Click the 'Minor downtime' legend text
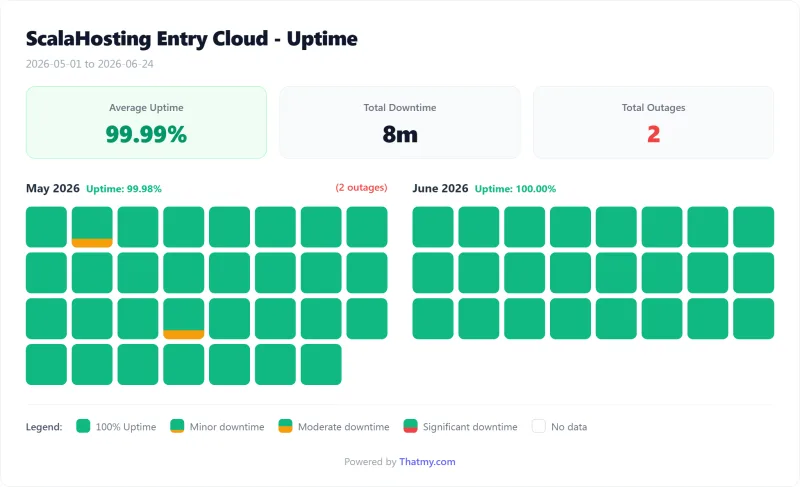800x487 pixels. click(x=227, y=427)
